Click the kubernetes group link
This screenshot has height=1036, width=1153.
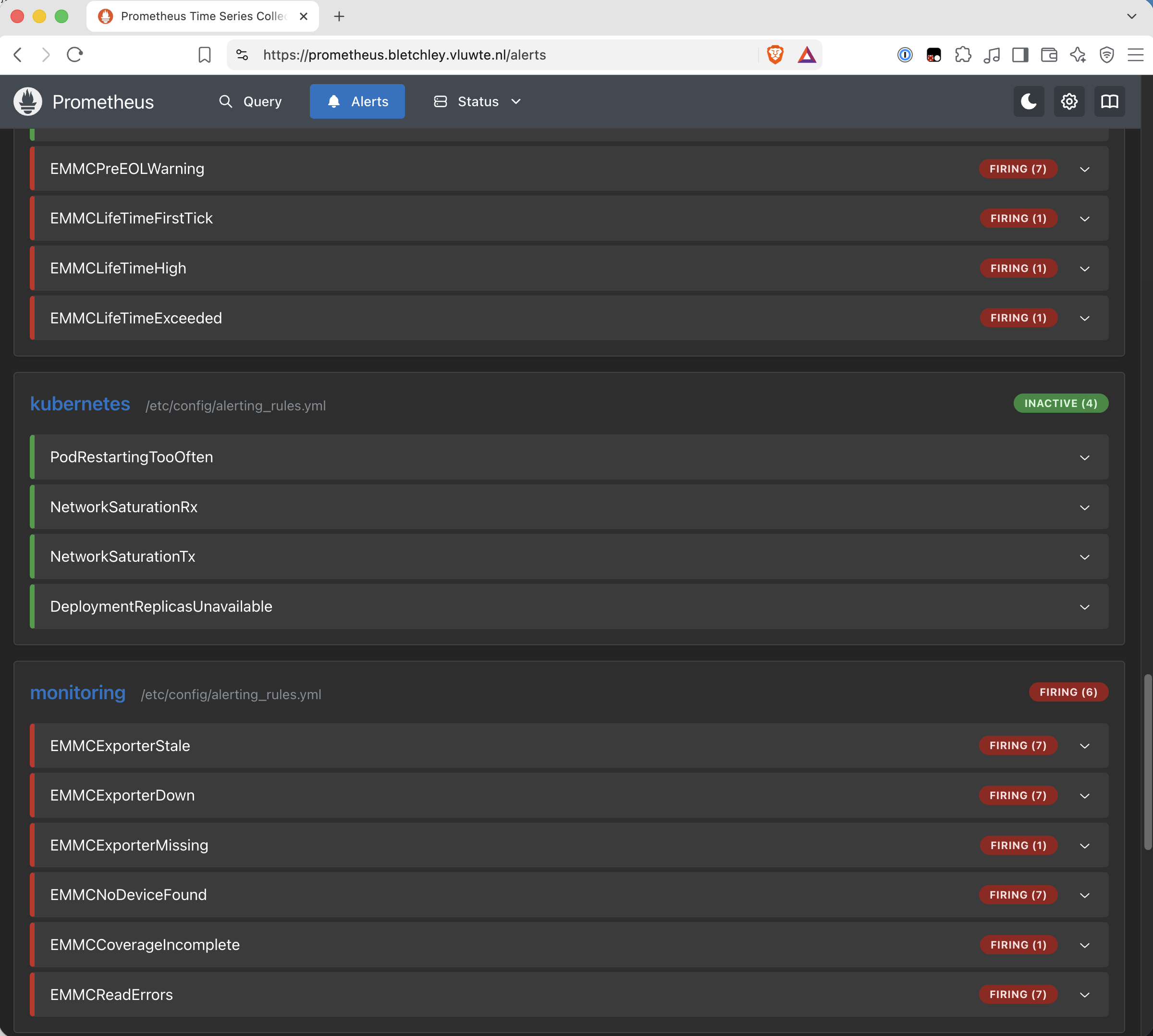(80, 404)
